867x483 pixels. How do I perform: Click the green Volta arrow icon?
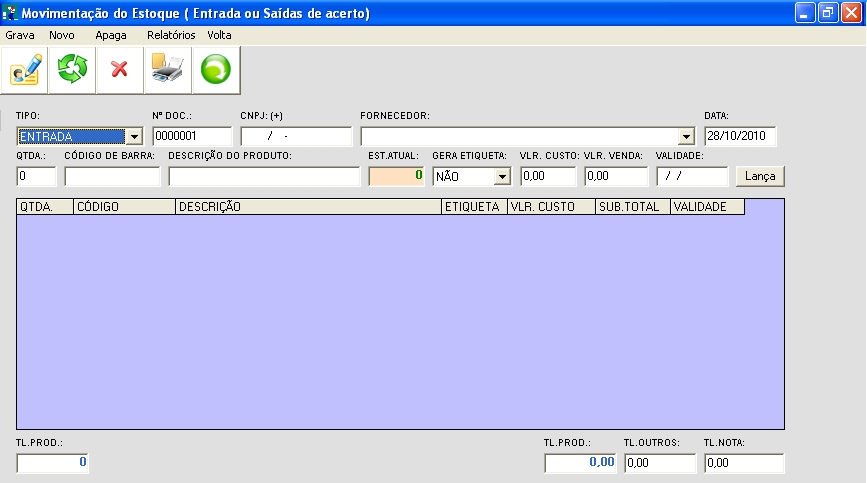click(215, 70)
